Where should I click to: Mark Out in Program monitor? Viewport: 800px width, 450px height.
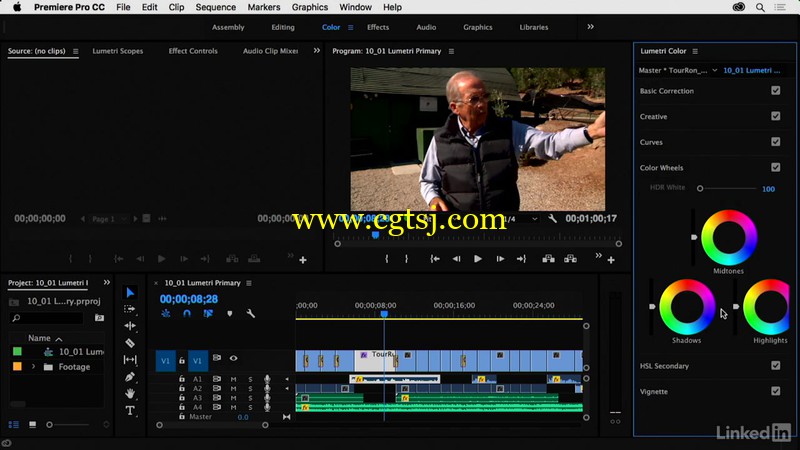pos(406,259)
